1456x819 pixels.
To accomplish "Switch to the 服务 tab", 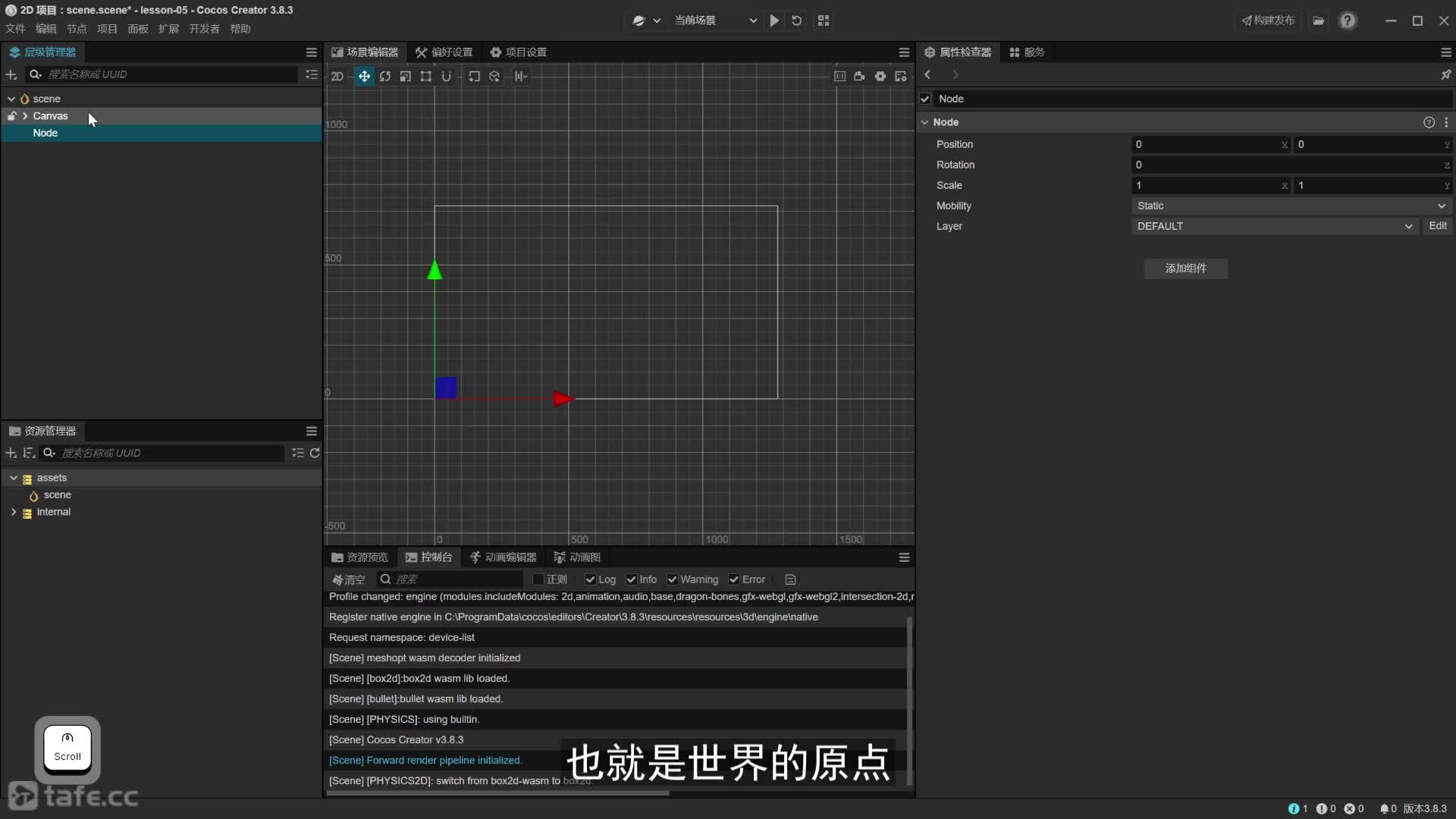I will tap(1028, 52).
